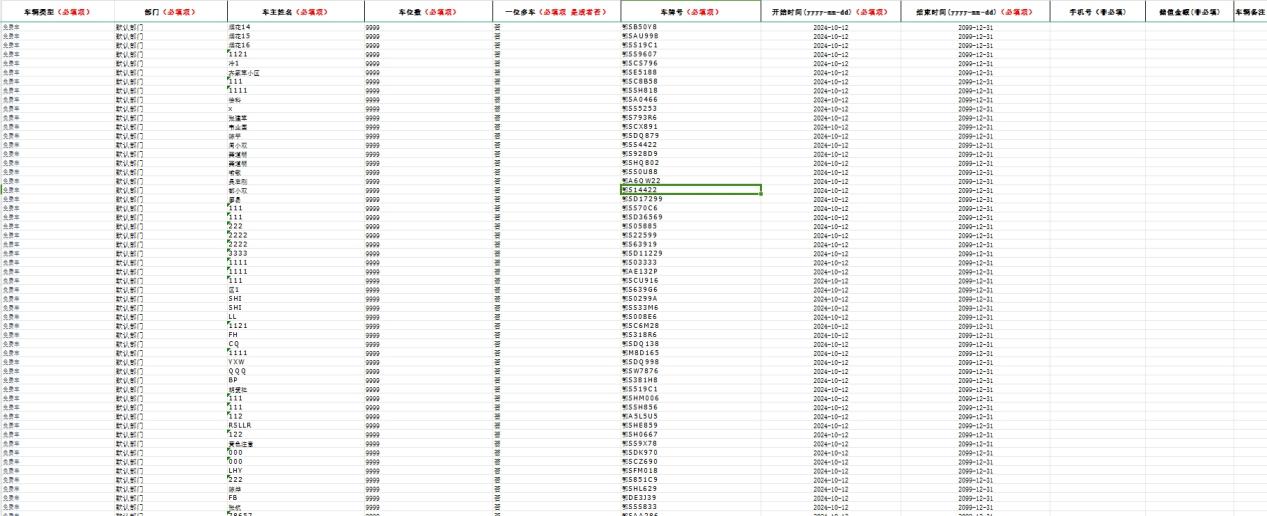This screenshot has height=516, width=1267.
Task: Click the owner name cell QQQ
Action: tap(295, 371)
